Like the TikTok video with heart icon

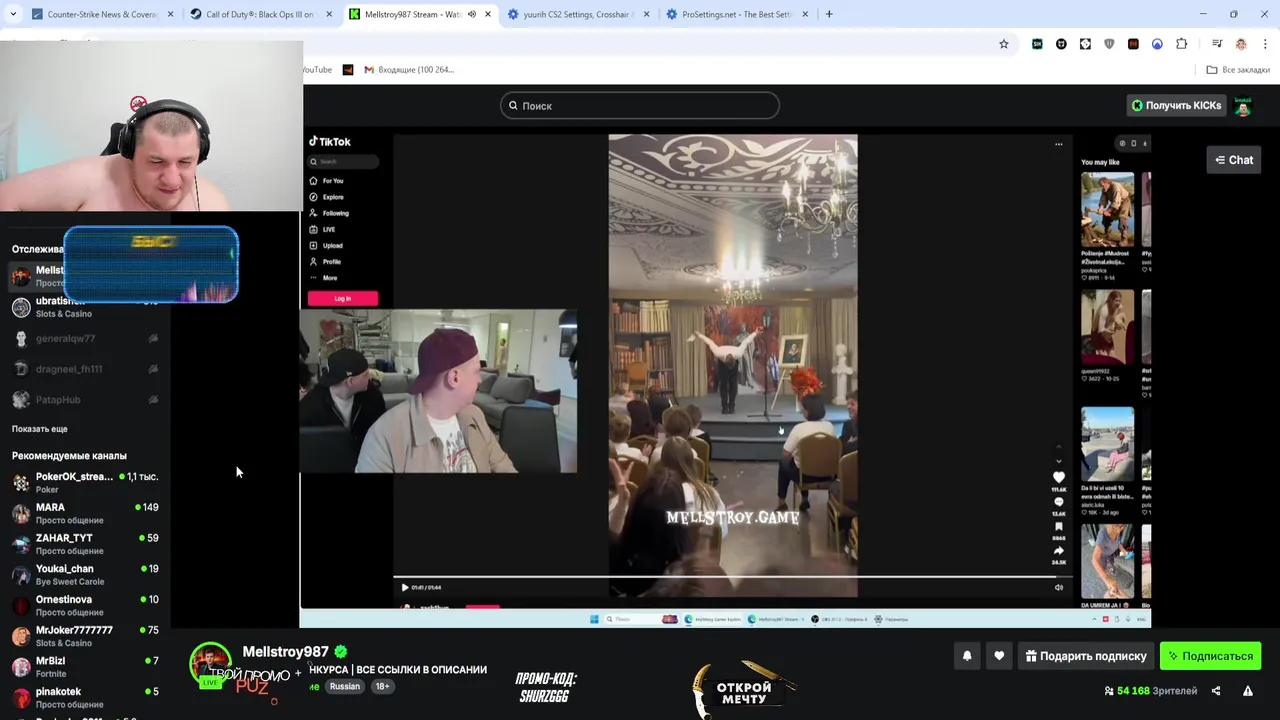tap(1059, 477)
